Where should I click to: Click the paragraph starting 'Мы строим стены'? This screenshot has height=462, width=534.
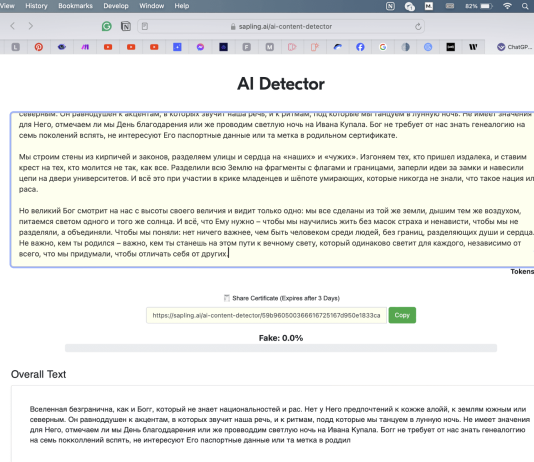click(x=276, y=173)
